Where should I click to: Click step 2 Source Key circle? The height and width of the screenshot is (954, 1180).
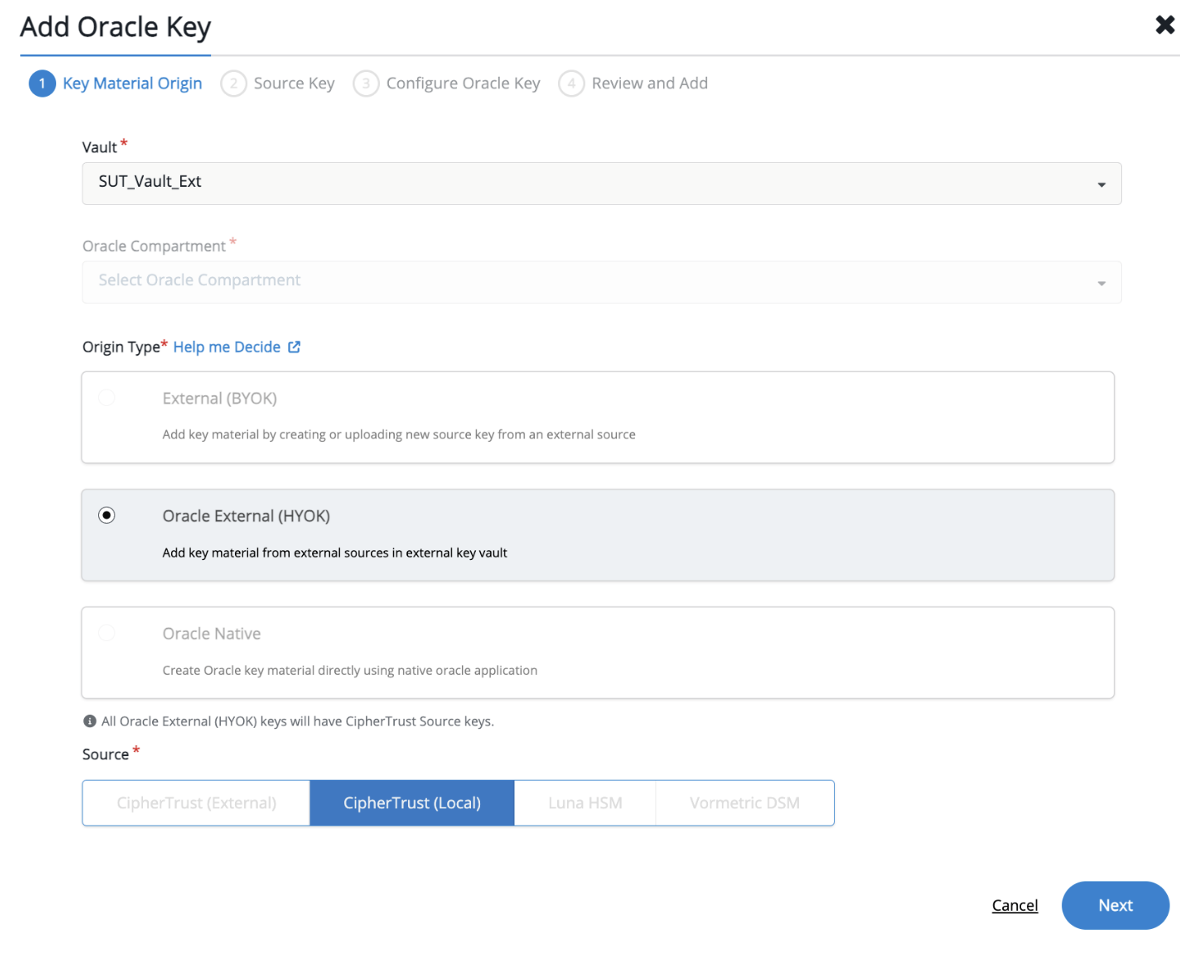click(233, 83)
